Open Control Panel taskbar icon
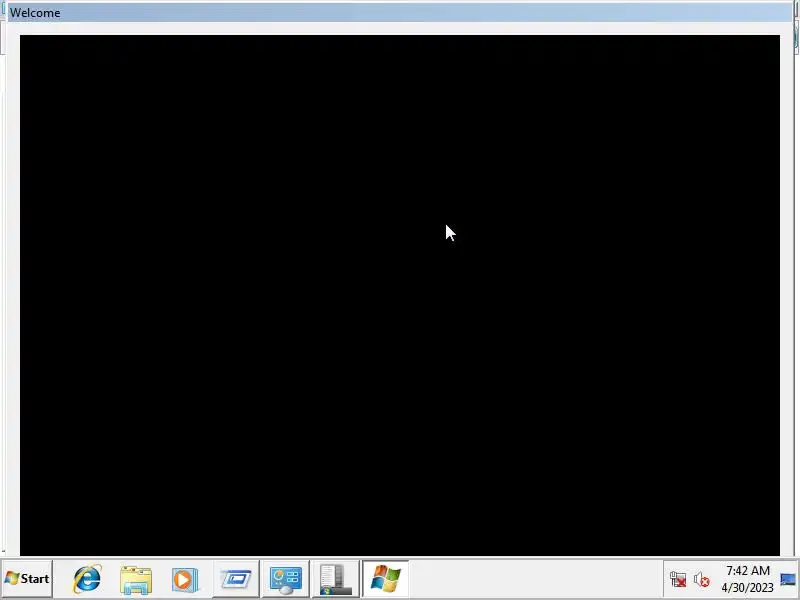The image size is (800, 600). [285, 579]
